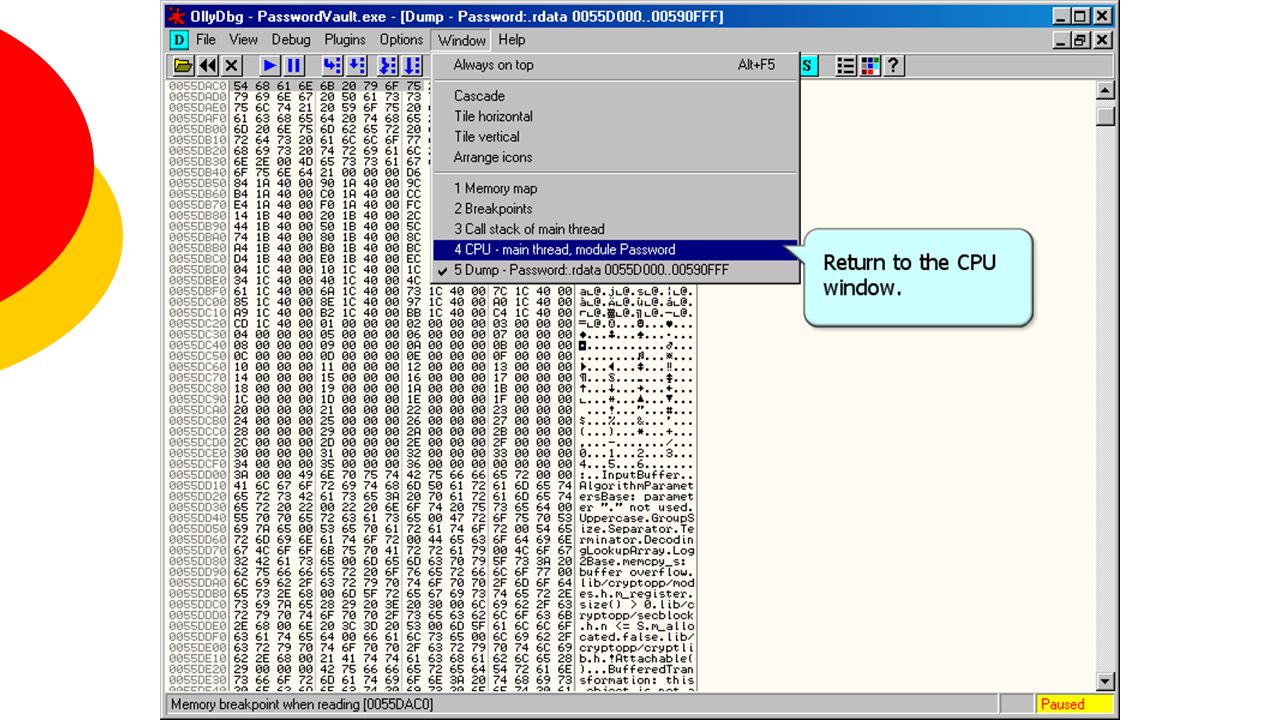The height and width of the screenshot is (720, 1280).
Task: Select Arrange icons
Action: (616, 157)
